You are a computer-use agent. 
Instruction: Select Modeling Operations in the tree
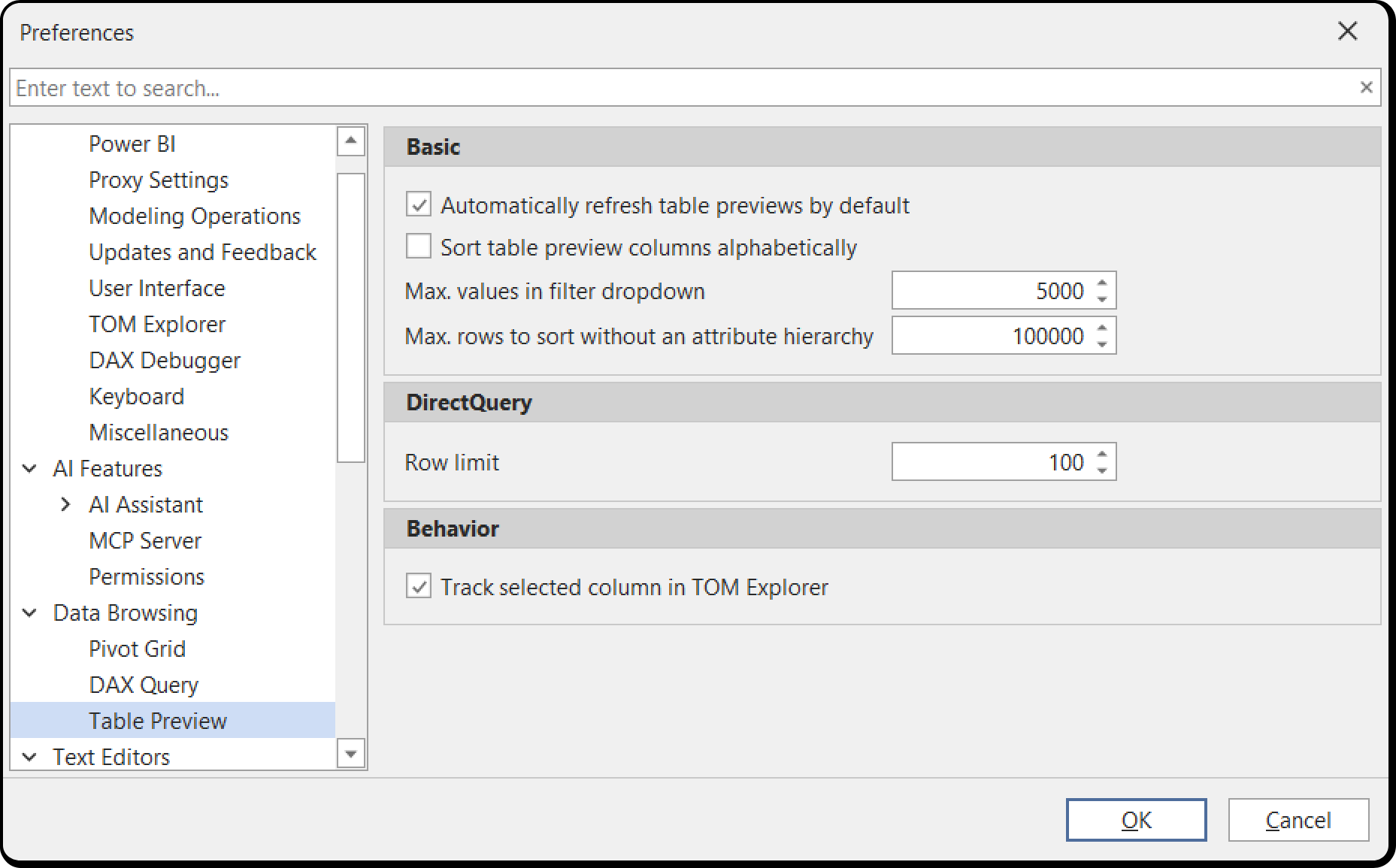195,216
